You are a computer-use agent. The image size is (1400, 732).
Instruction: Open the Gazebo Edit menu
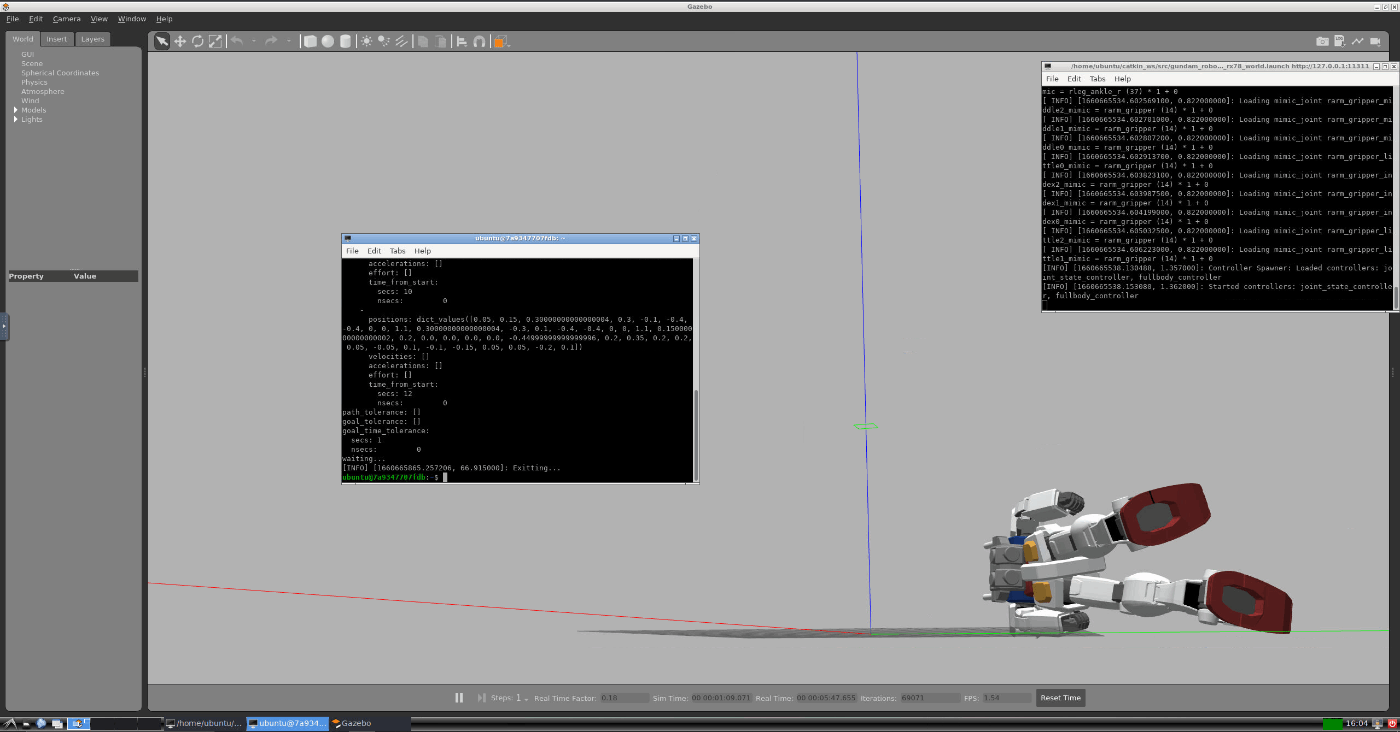(36, 18)
